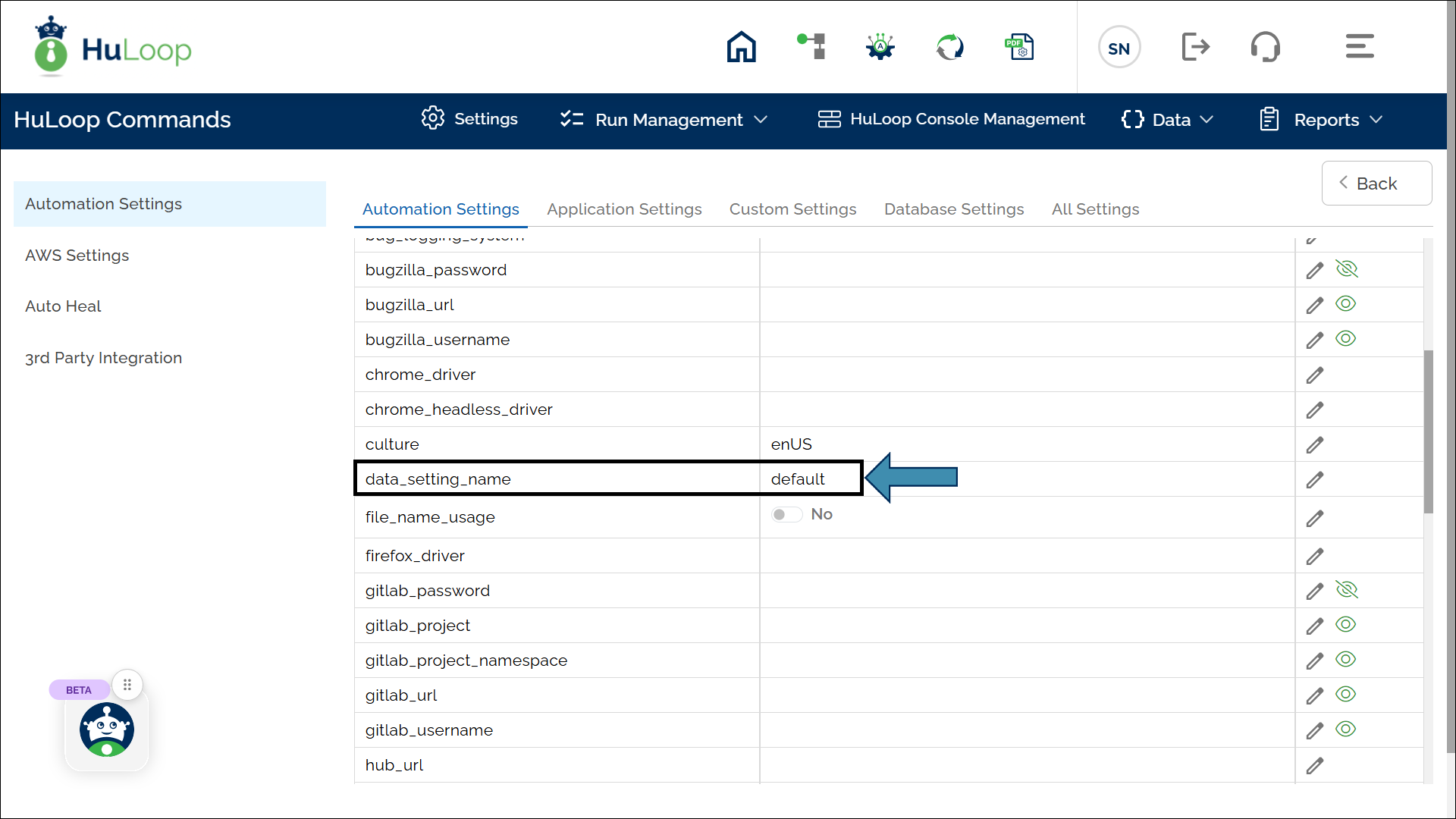
Task: Go to the Home icon
Action: pos(741,47)
